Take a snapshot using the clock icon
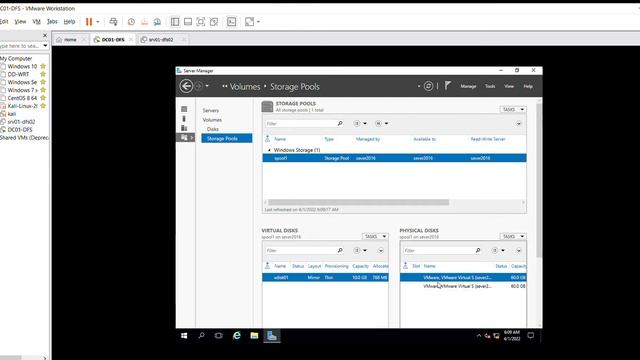This screenshot has height=360, width=640. pos(131,22)
